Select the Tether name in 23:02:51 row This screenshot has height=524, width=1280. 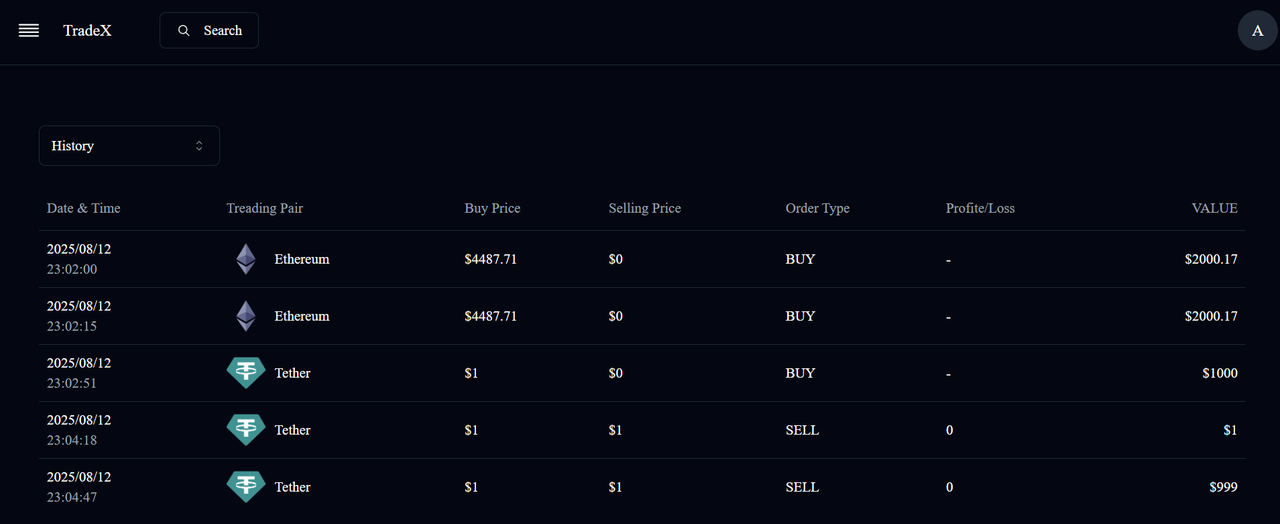pyautogui.click(x=293, y=373)
